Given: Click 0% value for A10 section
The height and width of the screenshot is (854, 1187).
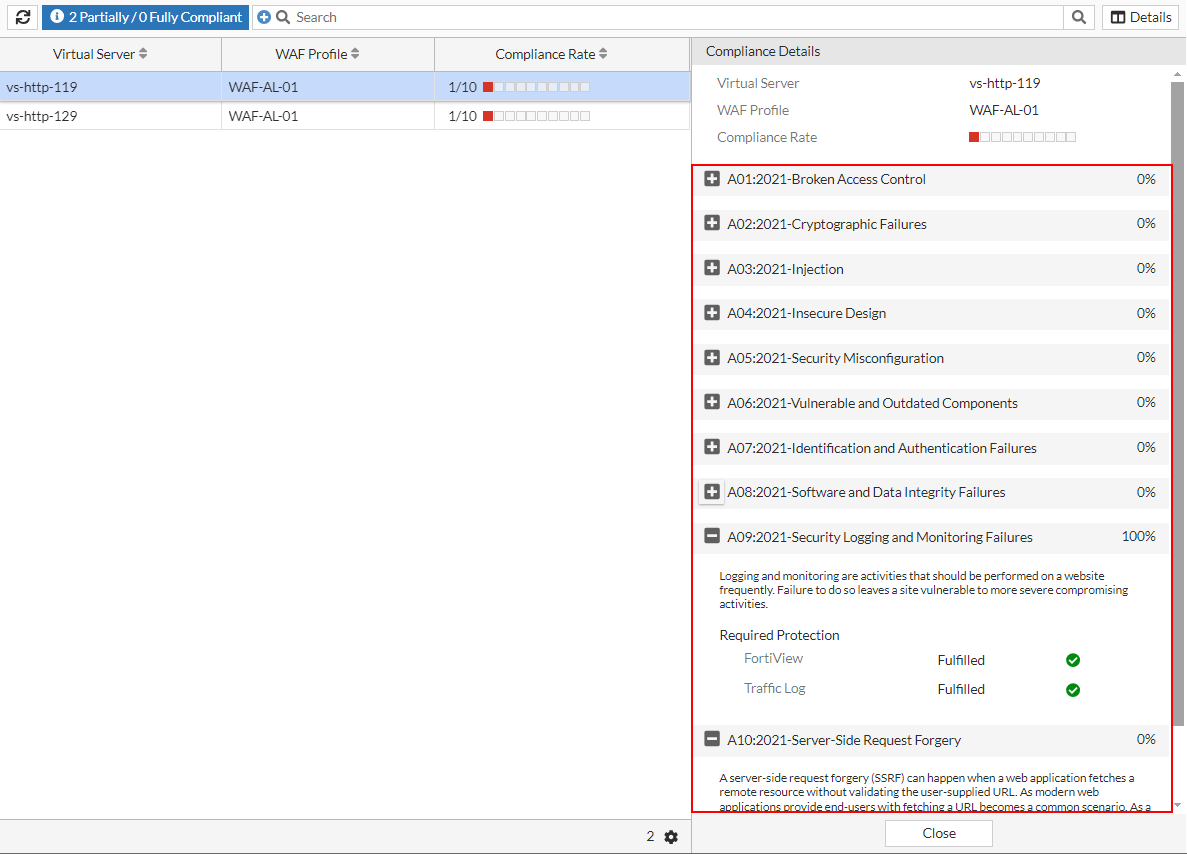Looking at the screenshot, I should click(x=1146, y=739).
